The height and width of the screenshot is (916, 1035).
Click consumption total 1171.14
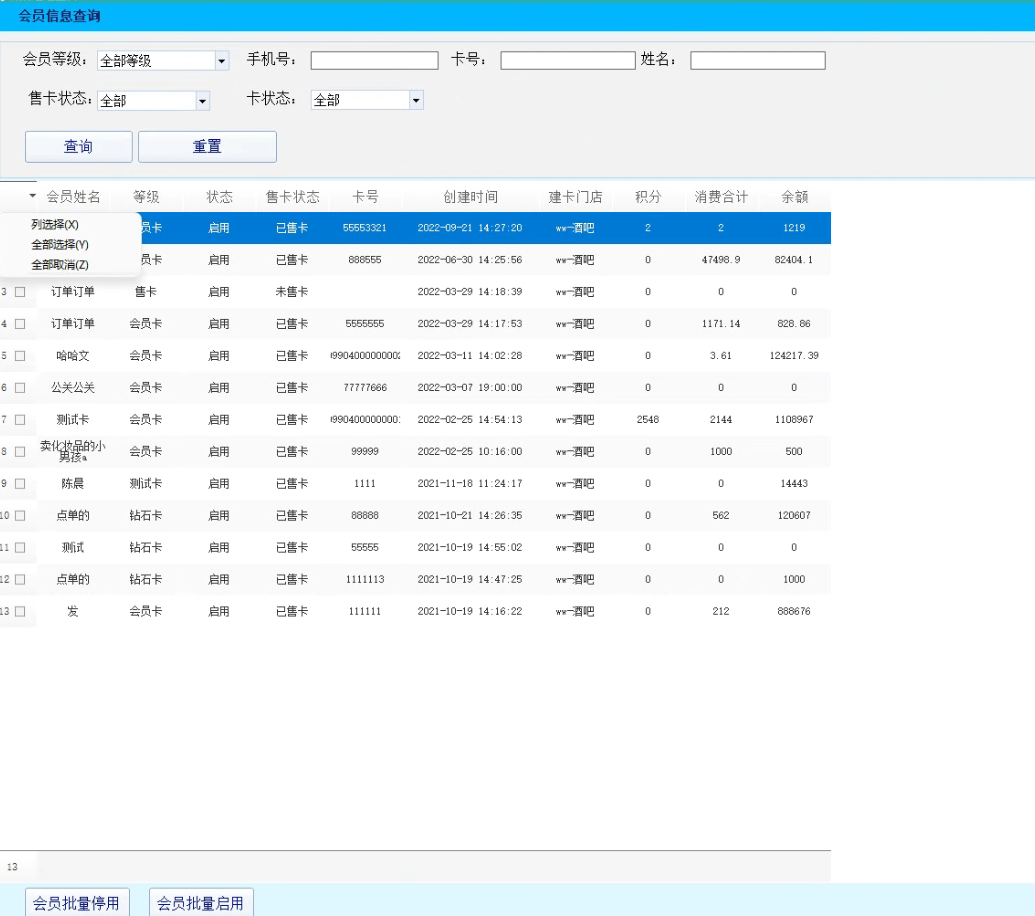(721, 324)
